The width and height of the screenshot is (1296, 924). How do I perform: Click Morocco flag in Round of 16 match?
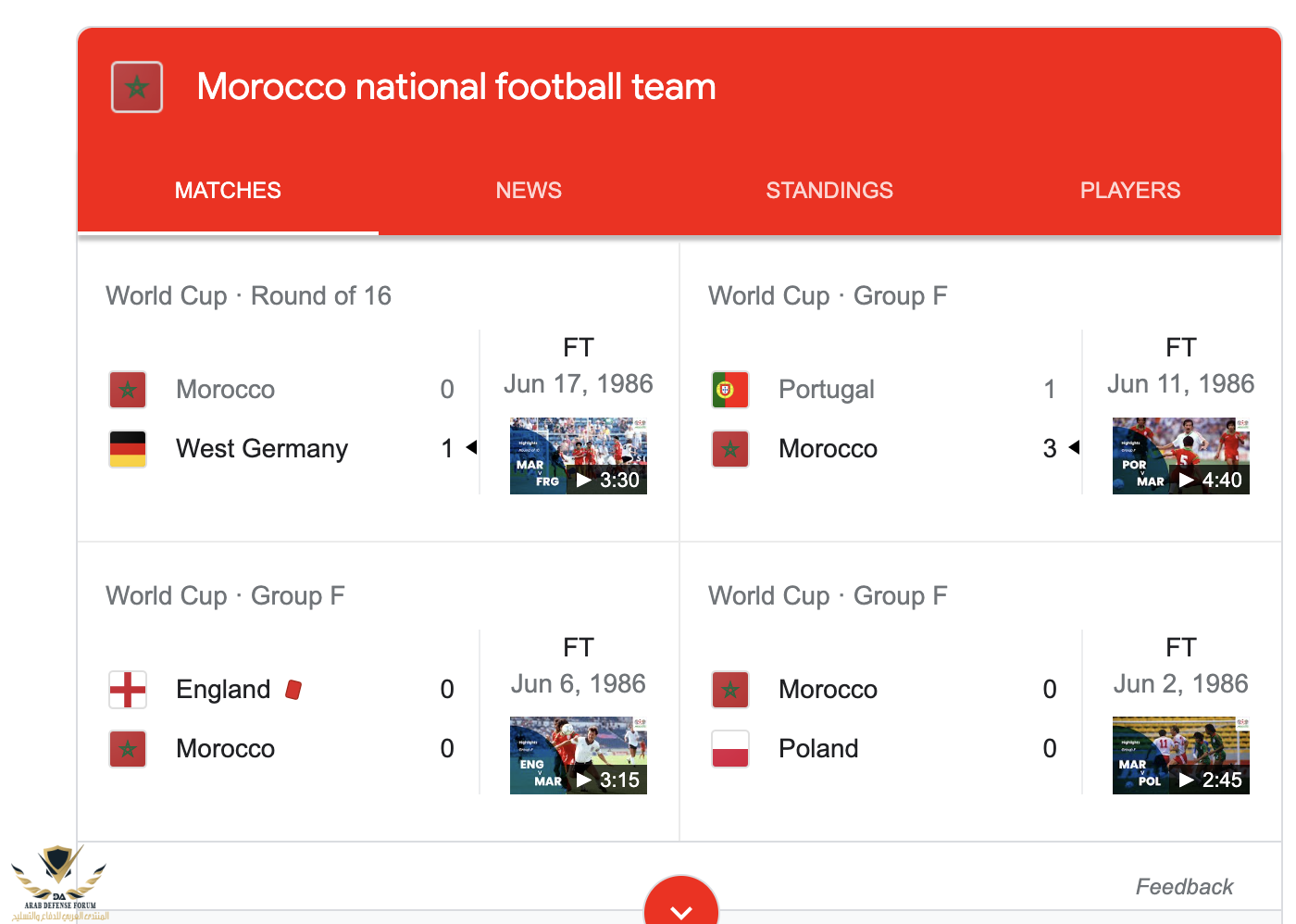click(x=128, y=390)
